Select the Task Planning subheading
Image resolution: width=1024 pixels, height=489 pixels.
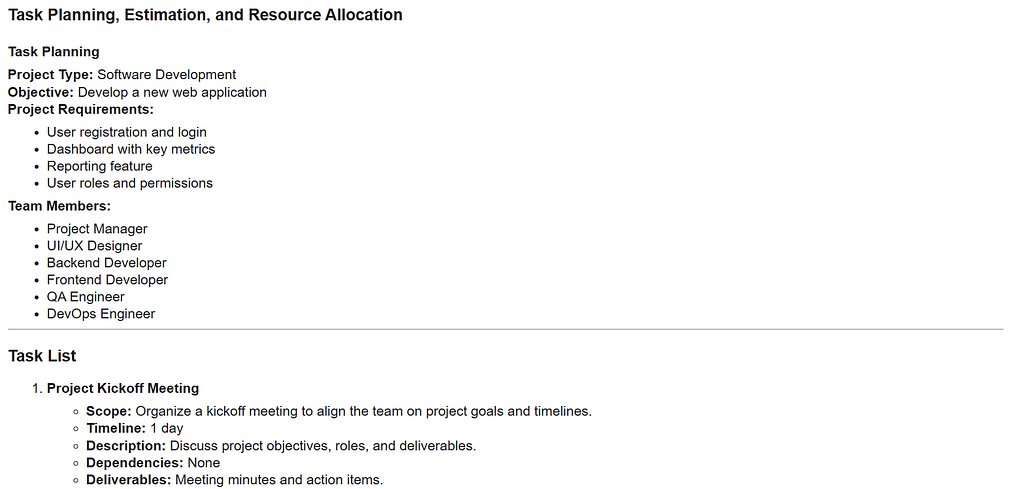pos(54,52)
